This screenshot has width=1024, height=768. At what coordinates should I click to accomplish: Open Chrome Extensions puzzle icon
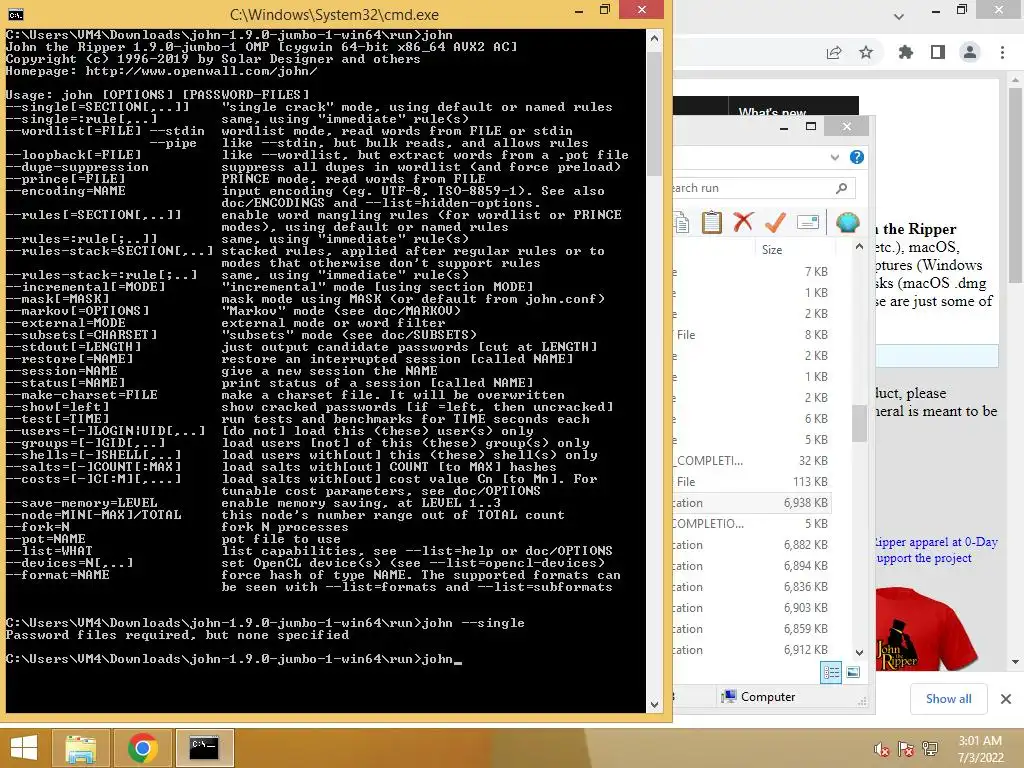[x=906, y=52]
